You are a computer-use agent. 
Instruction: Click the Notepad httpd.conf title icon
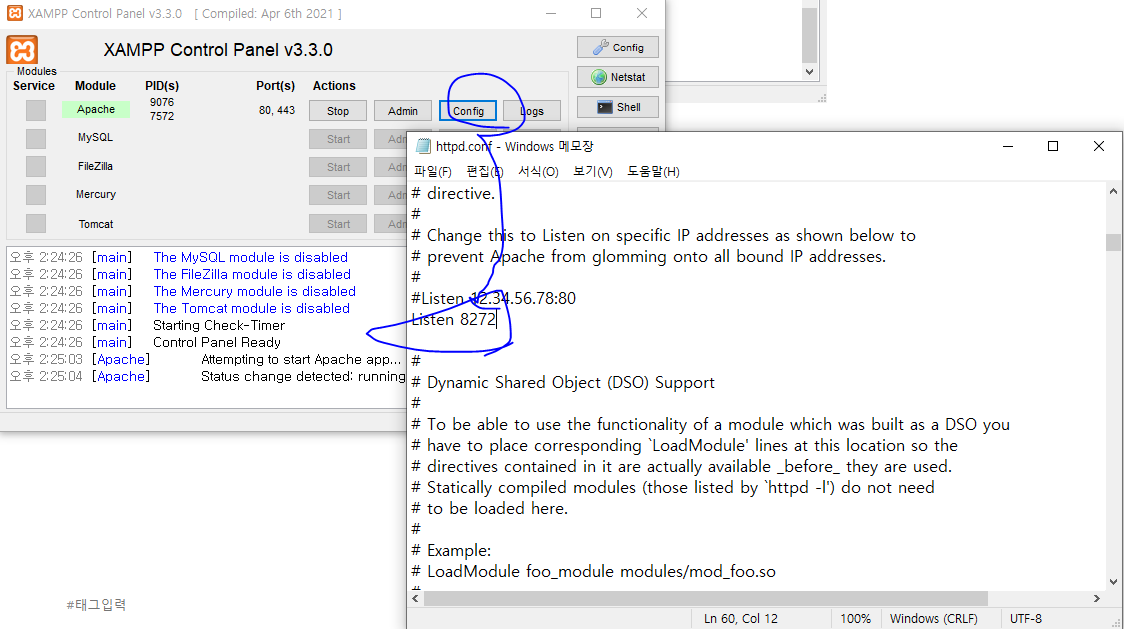(424, 146)
